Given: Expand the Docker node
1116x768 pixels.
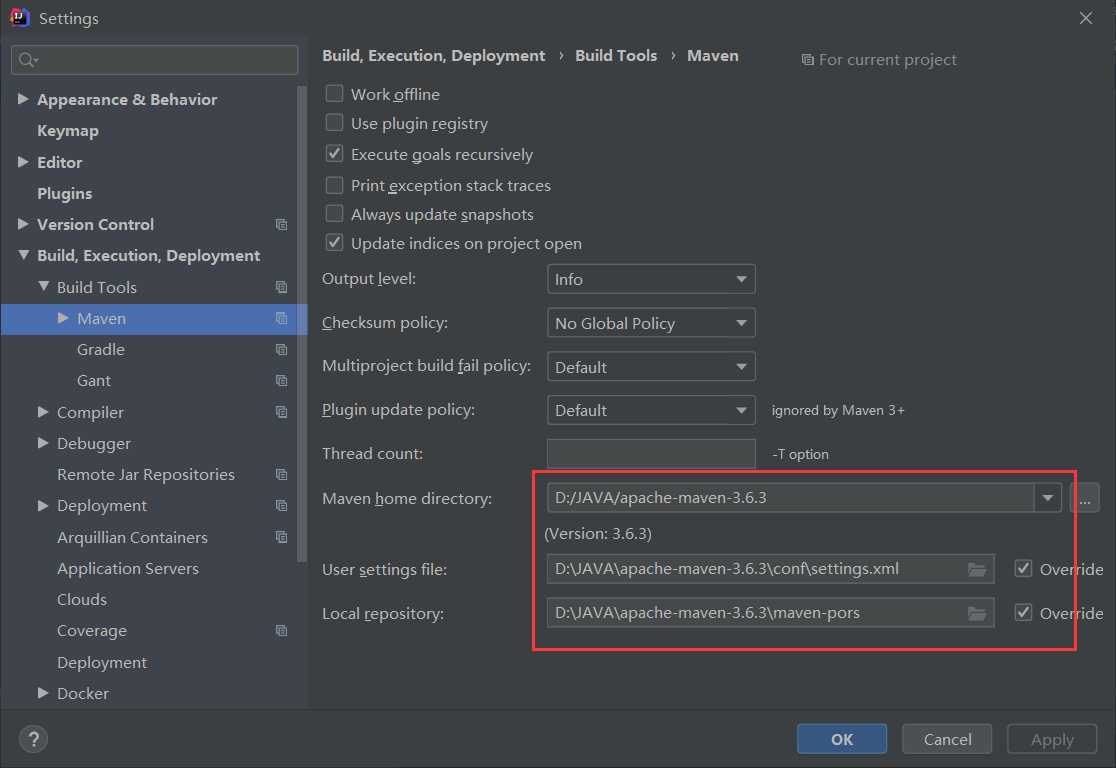Looking at the screenshot, I should (43, 693).
